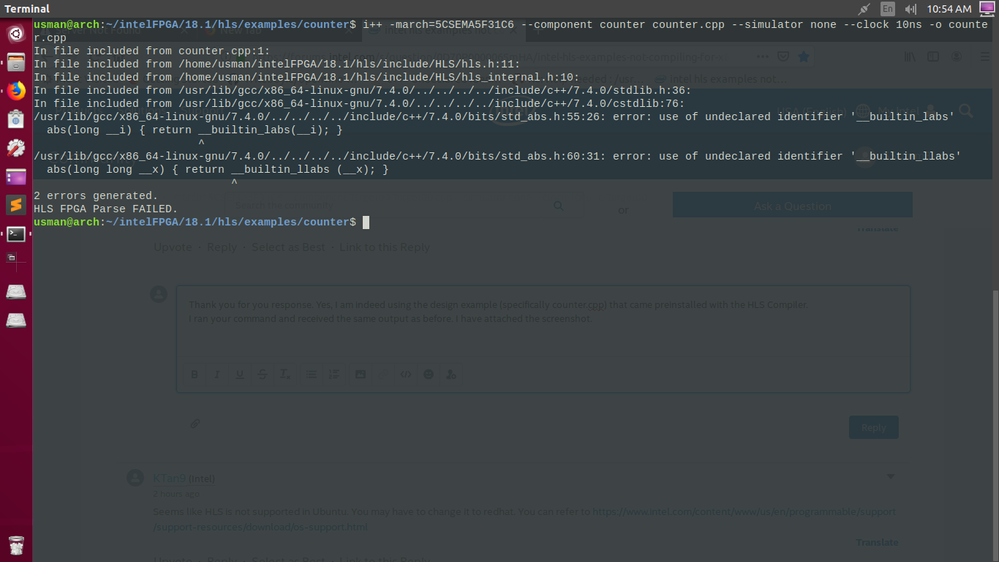The image size is (999, 562).
Task: Insert code snippet in reply editor
Action: (405, 374)
